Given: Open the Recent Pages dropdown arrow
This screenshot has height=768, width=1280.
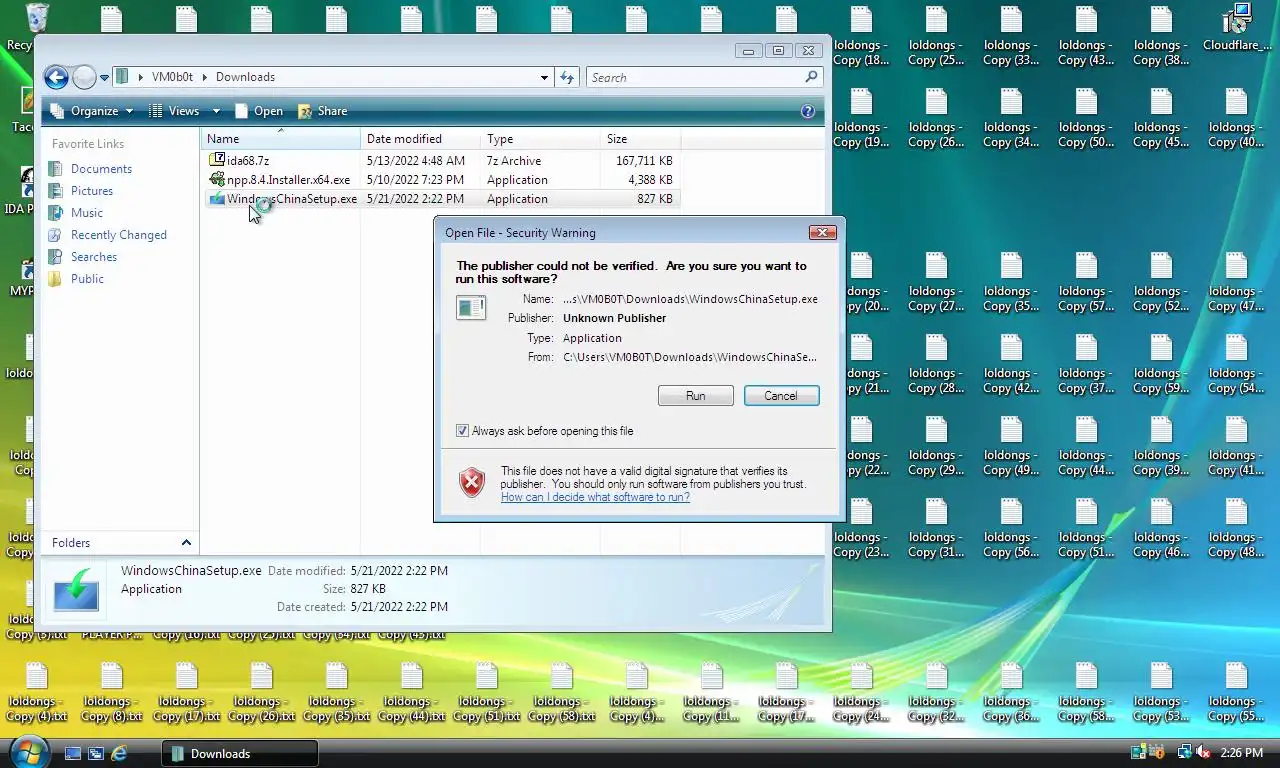Looking at the screenshot, I should [x=104, y=78].
